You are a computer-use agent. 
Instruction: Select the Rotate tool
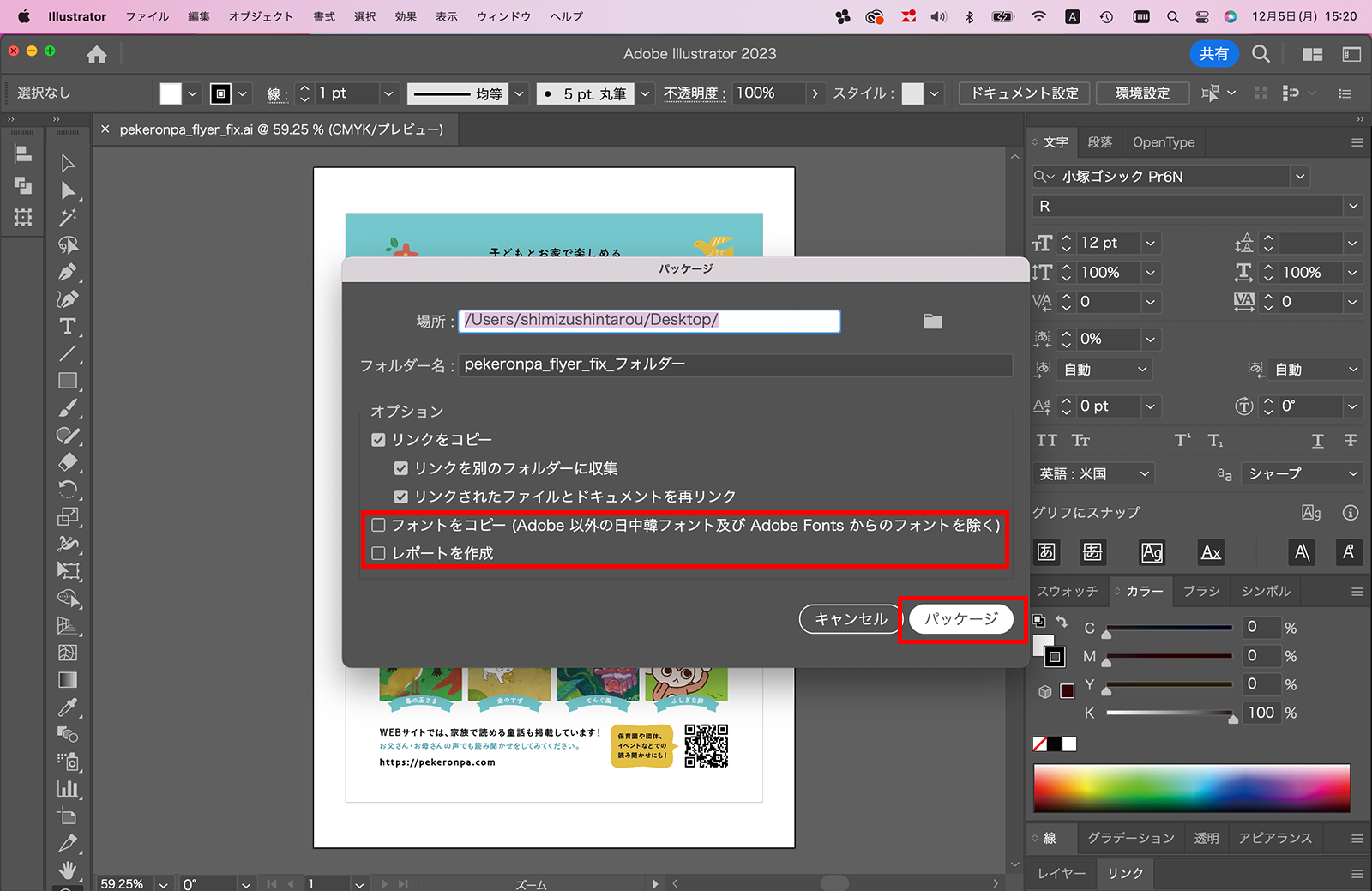point(69,490)
